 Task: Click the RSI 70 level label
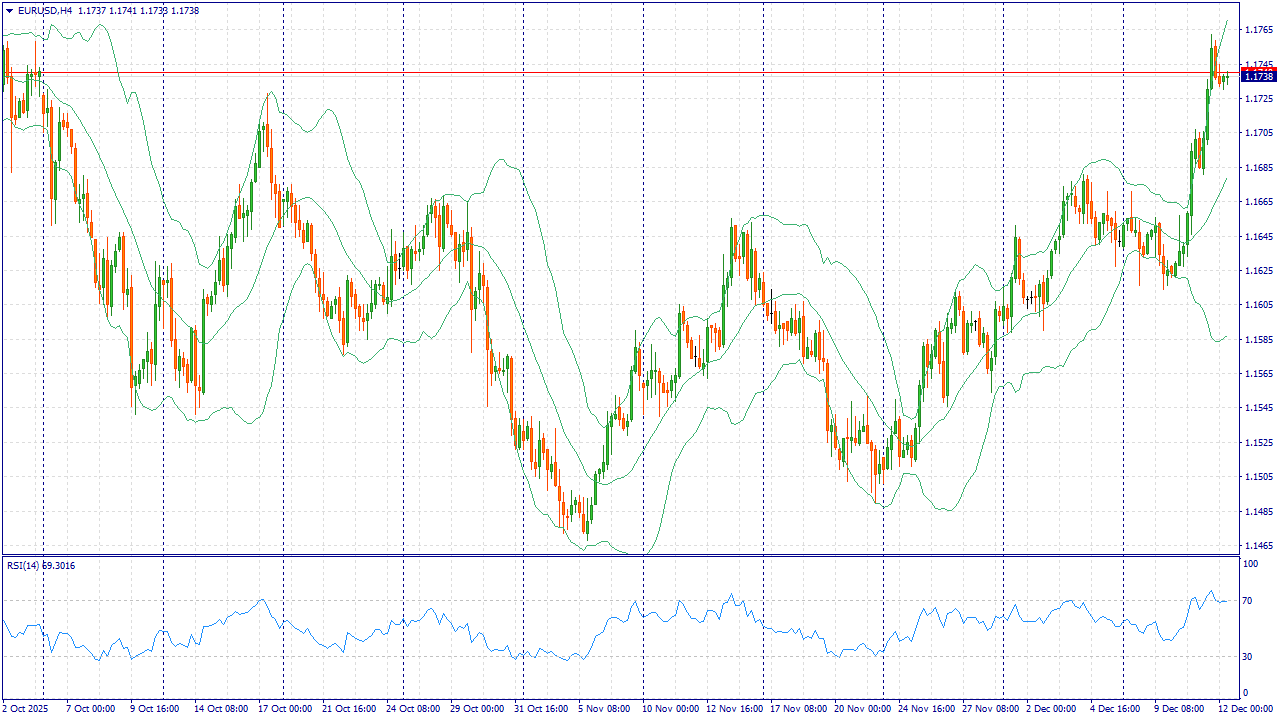click(x=1247, y=601)
